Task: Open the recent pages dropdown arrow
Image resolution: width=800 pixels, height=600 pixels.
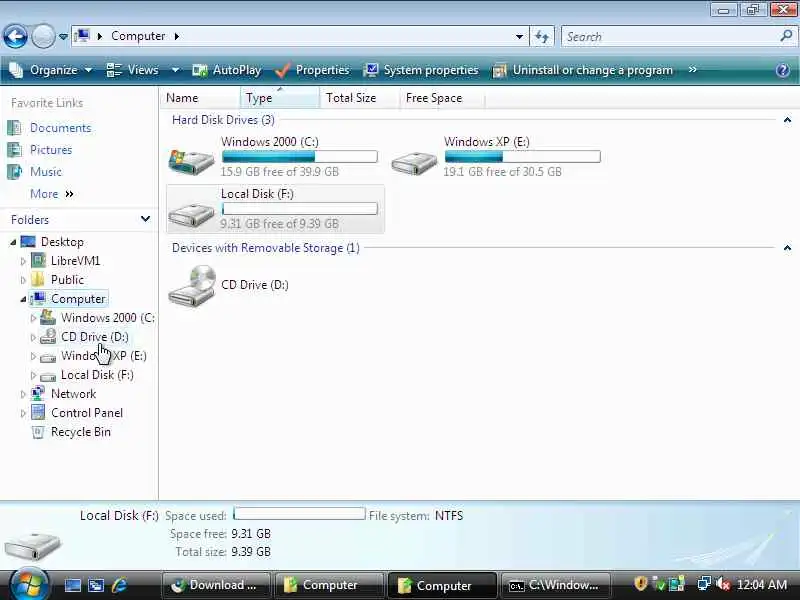Action: 63,37
